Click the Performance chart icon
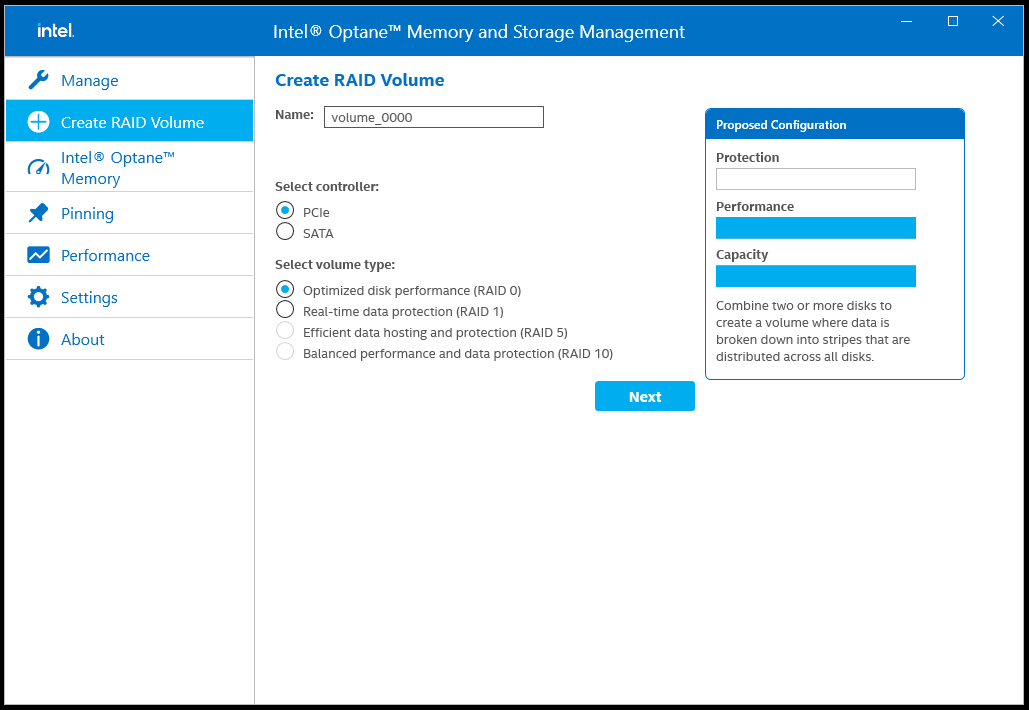The height and width of the screenshot is (710, 1029). (x=38, y=255)
